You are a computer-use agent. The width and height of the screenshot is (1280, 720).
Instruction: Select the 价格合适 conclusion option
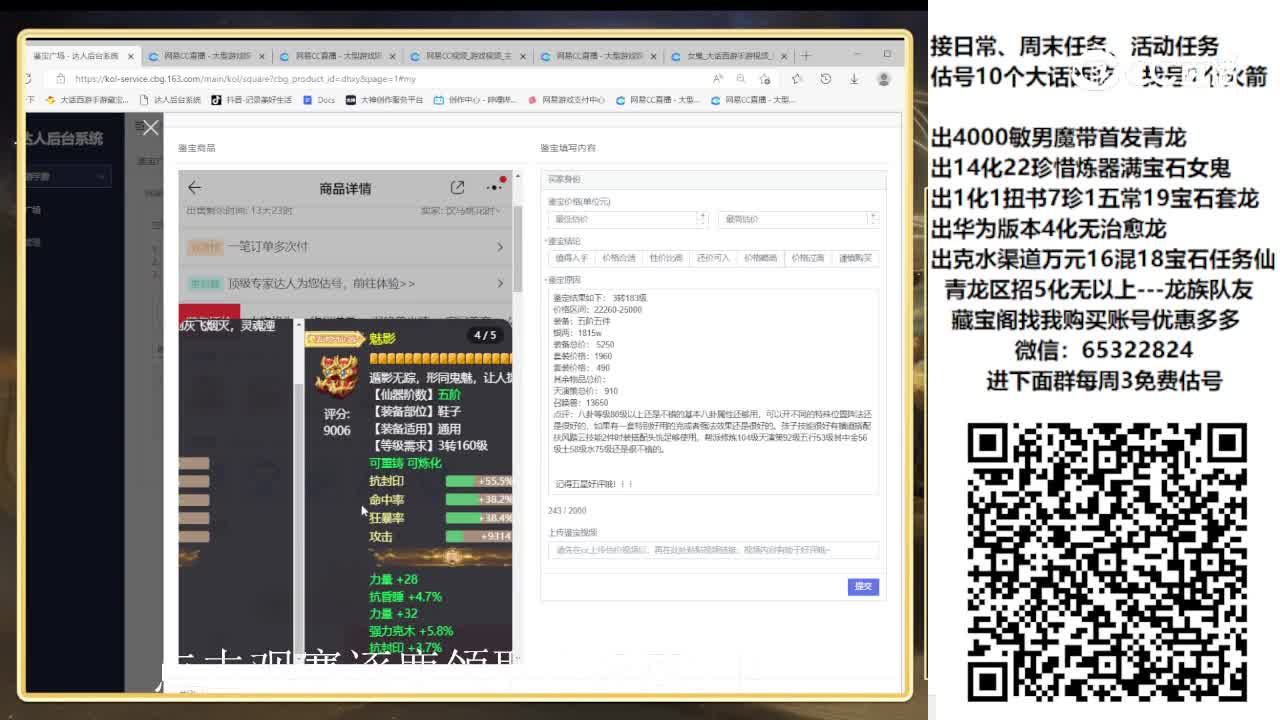click(618, 258)
